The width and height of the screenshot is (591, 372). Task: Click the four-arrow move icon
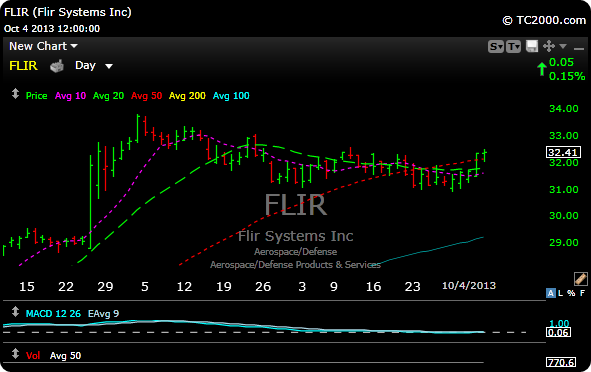tap(549, 46)
